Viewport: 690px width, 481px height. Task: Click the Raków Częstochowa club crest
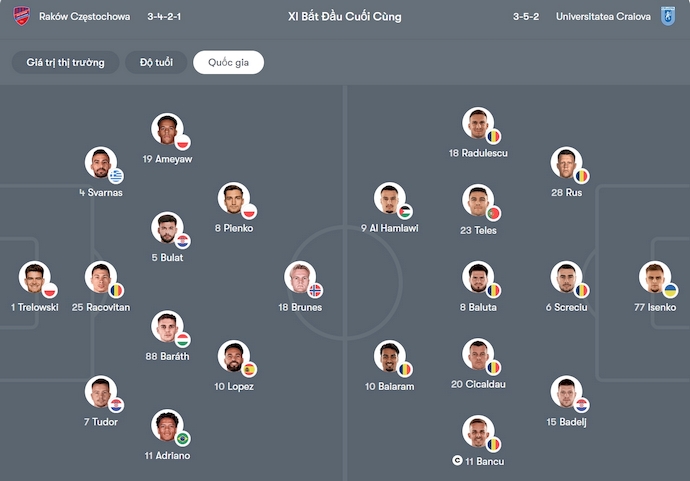pyautogui.click(x=22, y=17)
